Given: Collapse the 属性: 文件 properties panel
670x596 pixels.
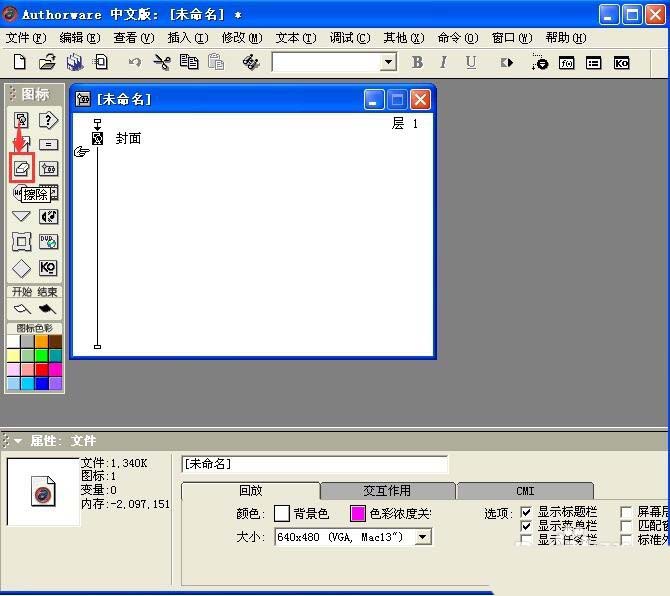Looking at the screenshot, I should pyautogui.click(x=18, y=440).
